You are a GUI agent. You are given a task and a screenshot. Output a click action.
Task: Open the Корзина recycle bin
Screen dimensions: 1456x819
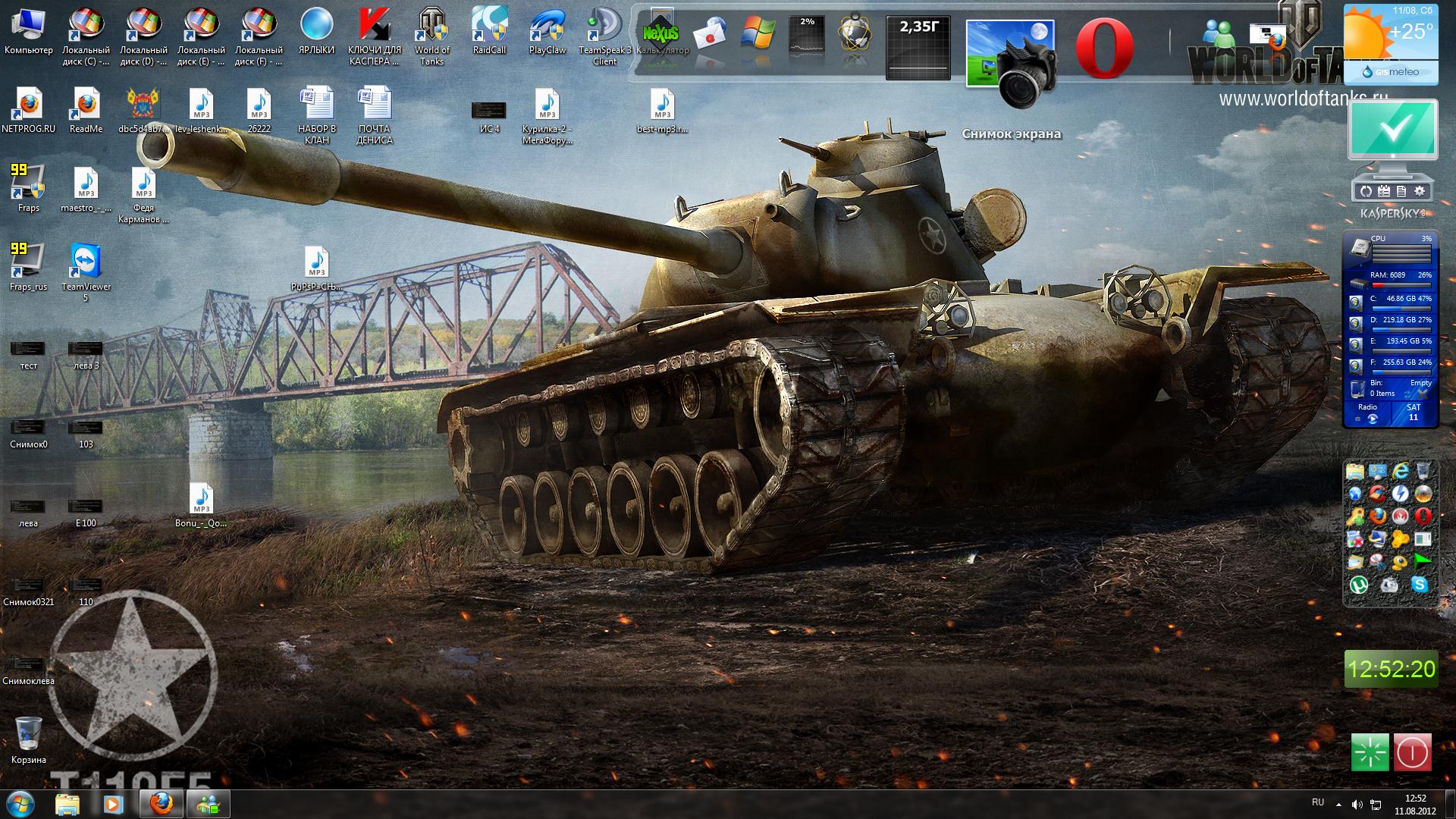coord(29,740)
